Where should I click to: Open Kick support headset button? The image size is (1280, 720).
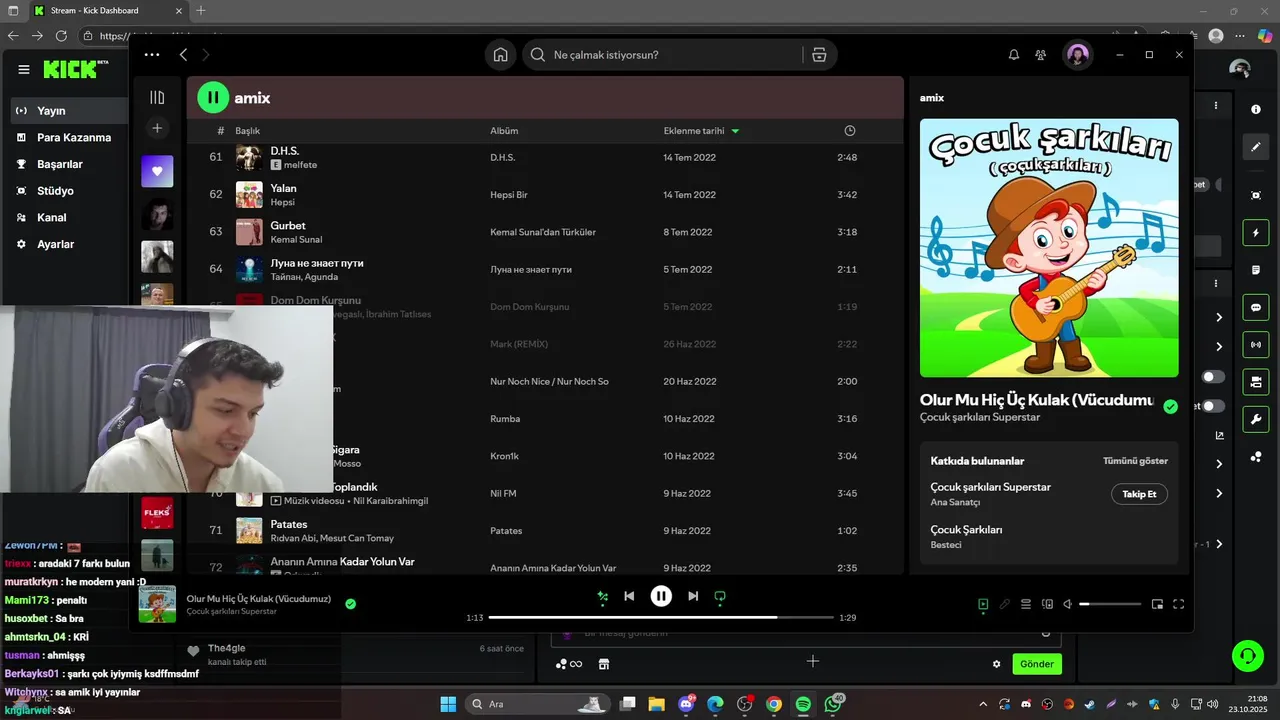pos(1247,656)
